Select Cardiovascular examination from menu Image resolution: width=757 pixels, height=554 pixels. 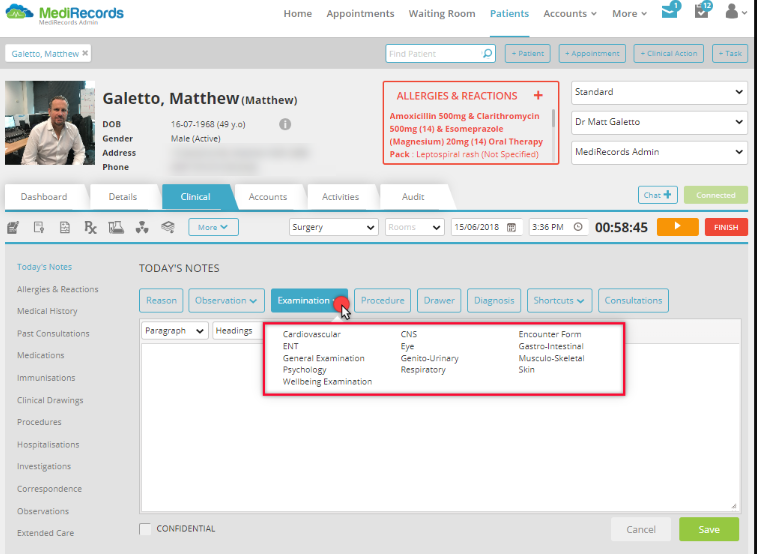(311, 334)
